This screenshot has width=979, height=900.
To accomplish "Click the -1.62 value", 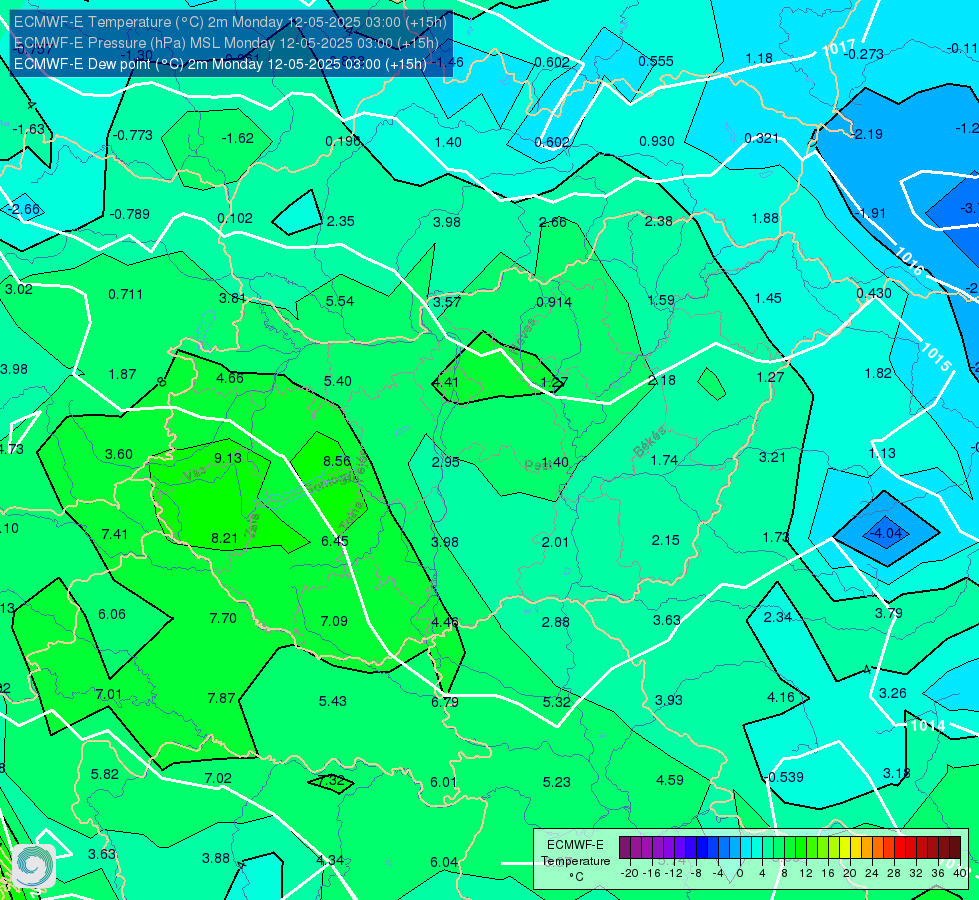I will coord(237,138).
